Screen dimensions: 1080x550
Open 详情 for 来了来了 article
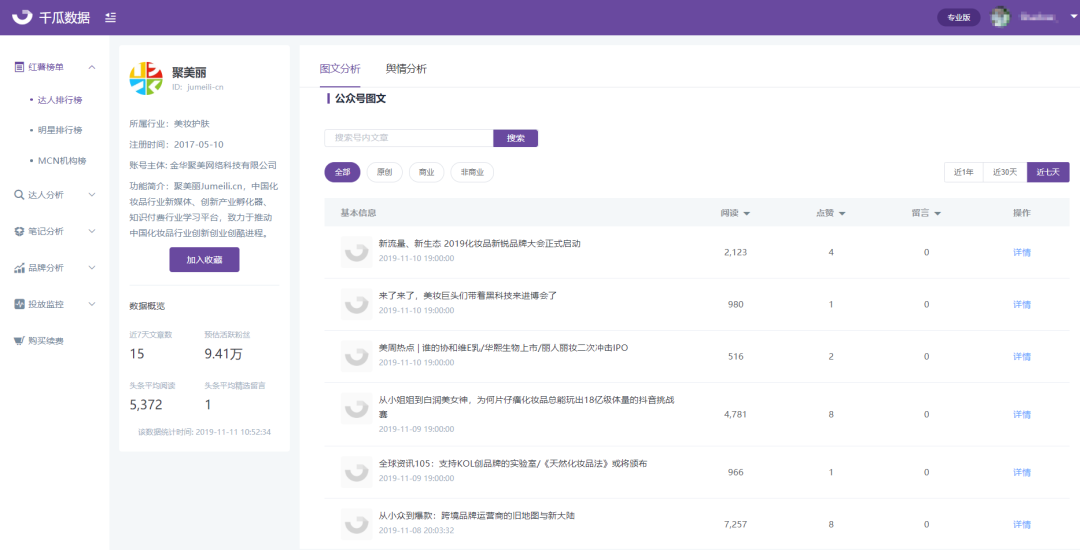pos(1021,304)
